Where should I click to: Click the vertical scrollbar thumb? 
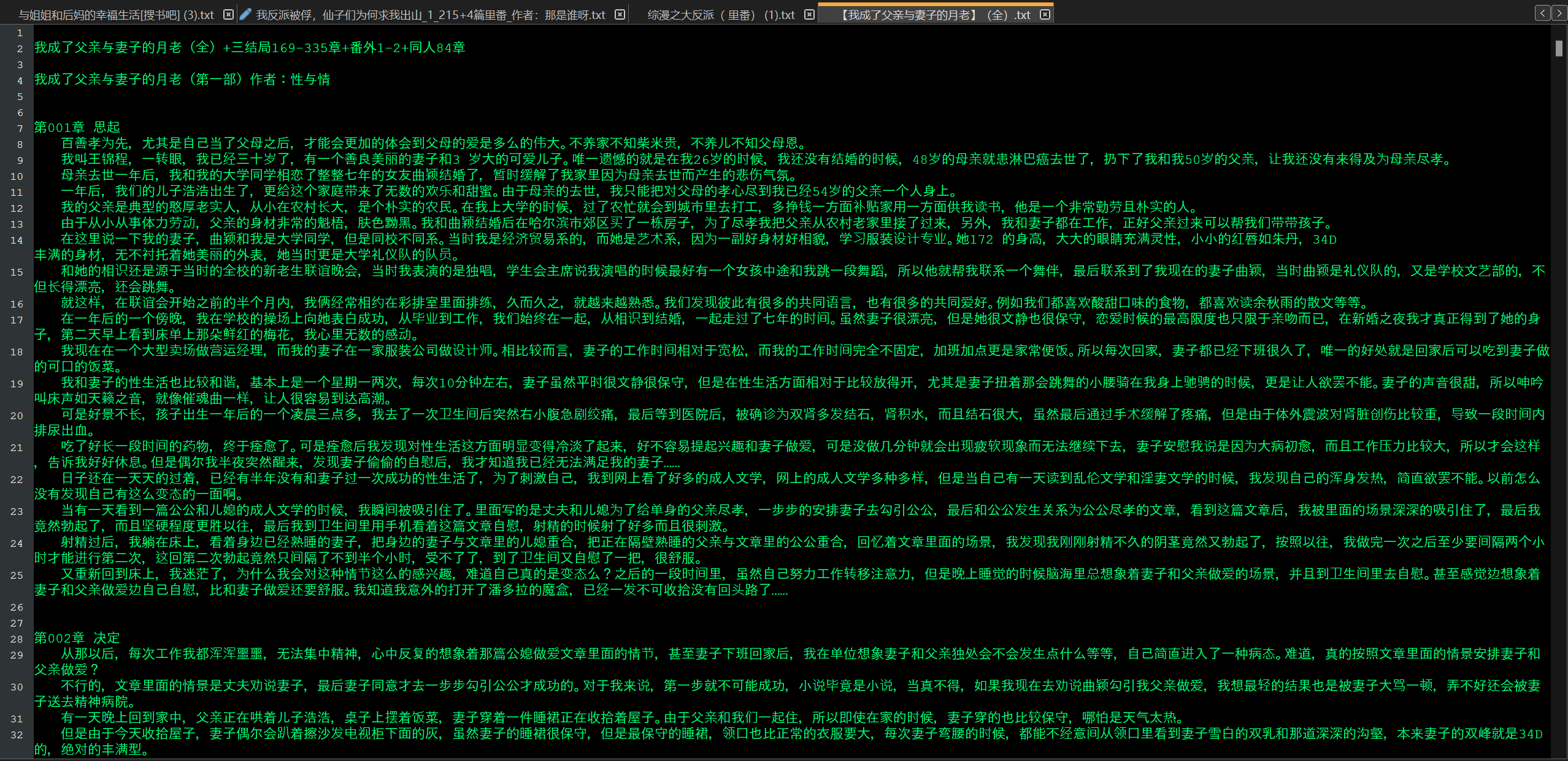1559,48
